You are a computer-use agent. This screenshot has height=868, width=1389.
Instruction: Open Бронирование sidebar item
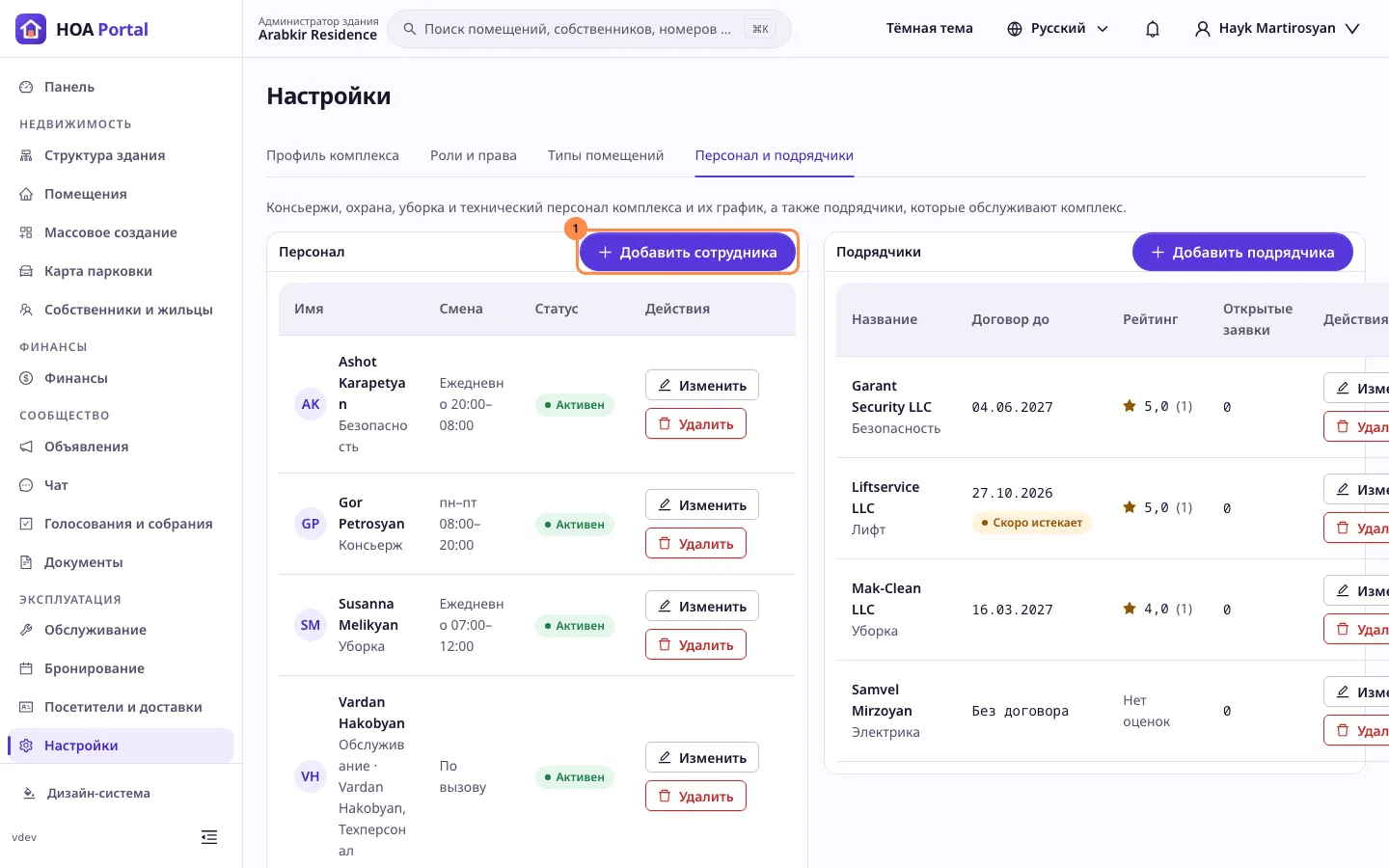pyautogui.click(x=121, y=668)
